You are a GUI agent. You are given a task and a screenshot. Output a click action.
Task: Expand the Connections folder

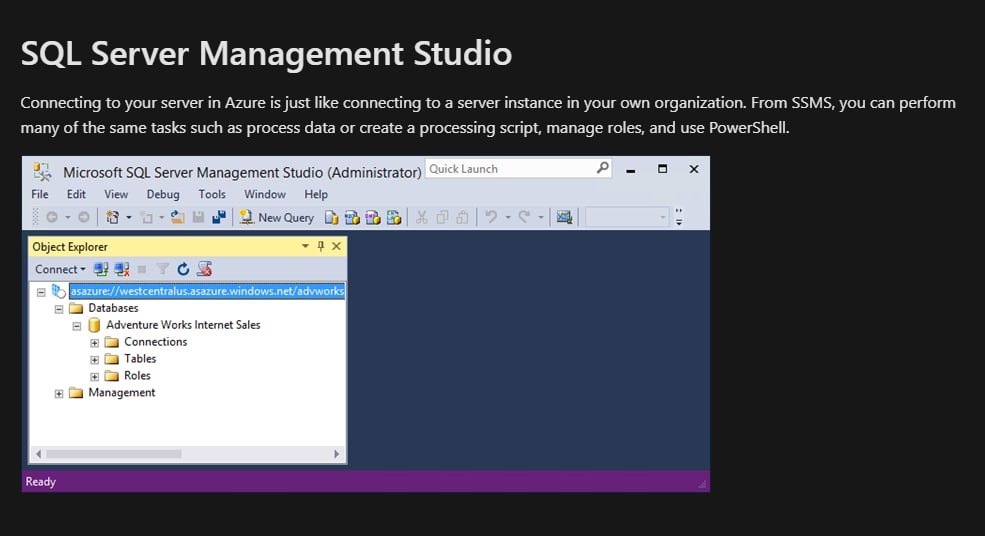94,343
